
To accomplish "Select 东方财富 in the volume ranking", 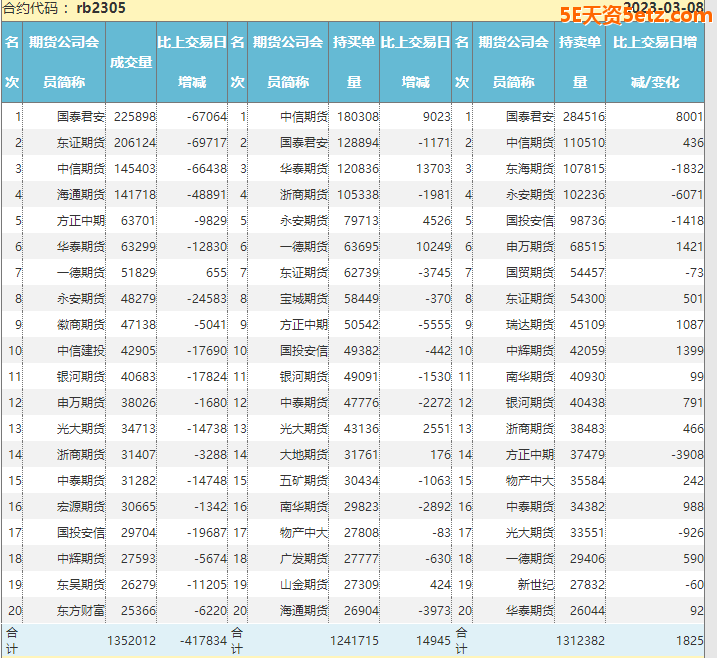I will (80, 611).
